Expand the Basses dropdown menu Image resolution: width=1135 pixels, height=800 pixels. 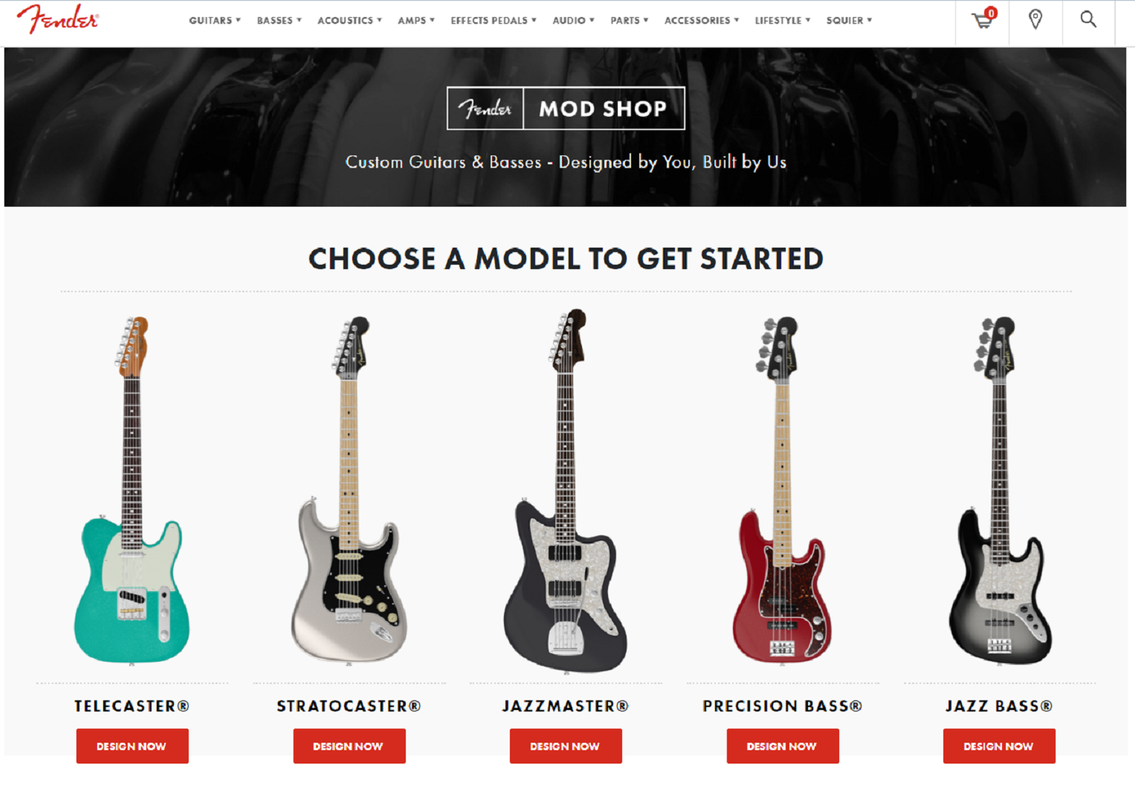[279, 20]
